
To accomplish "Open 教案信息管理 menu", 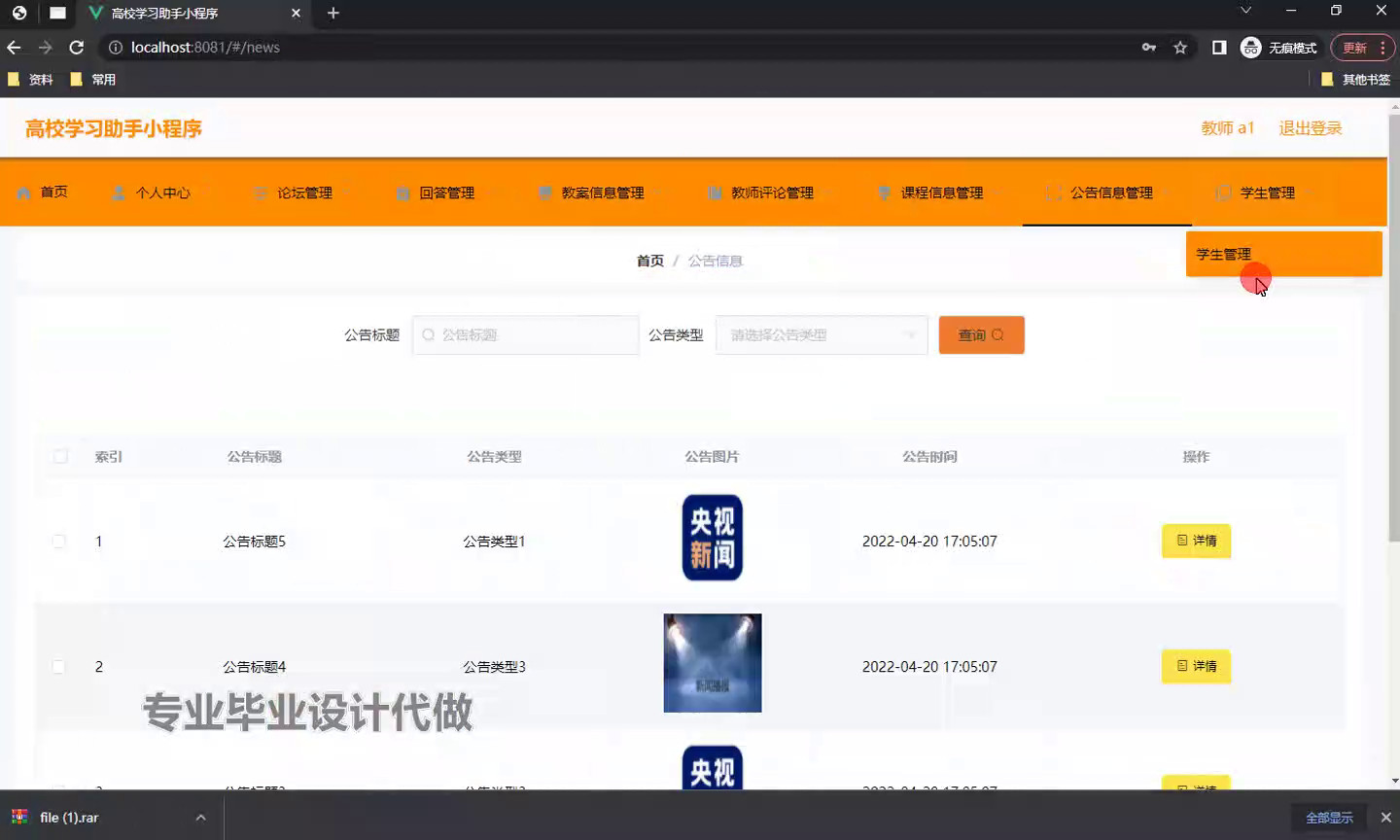I will pos(602,192).
